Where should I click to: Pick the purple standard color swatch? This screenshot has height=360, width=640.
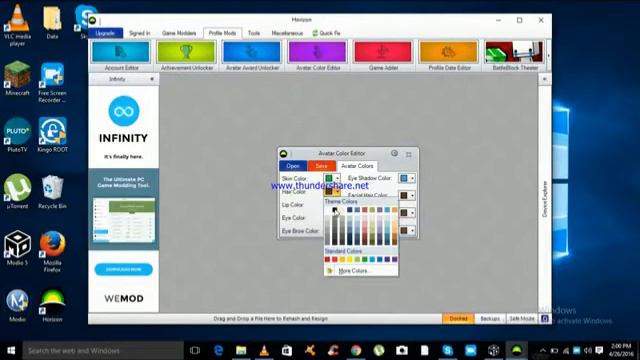tap(394, 260)
